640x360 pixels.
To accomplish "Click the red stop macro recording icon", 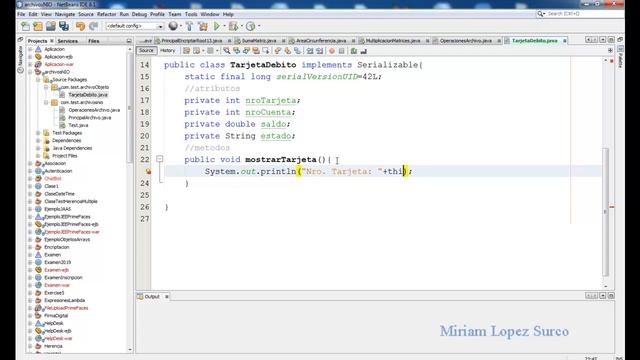I will (332, 51).
